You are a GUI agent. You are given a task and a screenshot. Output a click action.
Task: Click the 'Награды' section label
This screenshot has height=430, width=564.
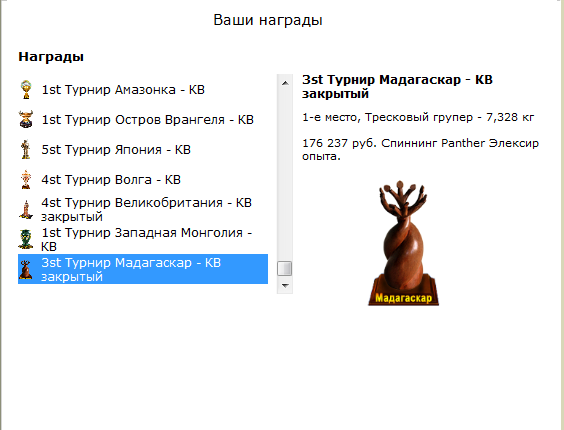click(51, 56)
